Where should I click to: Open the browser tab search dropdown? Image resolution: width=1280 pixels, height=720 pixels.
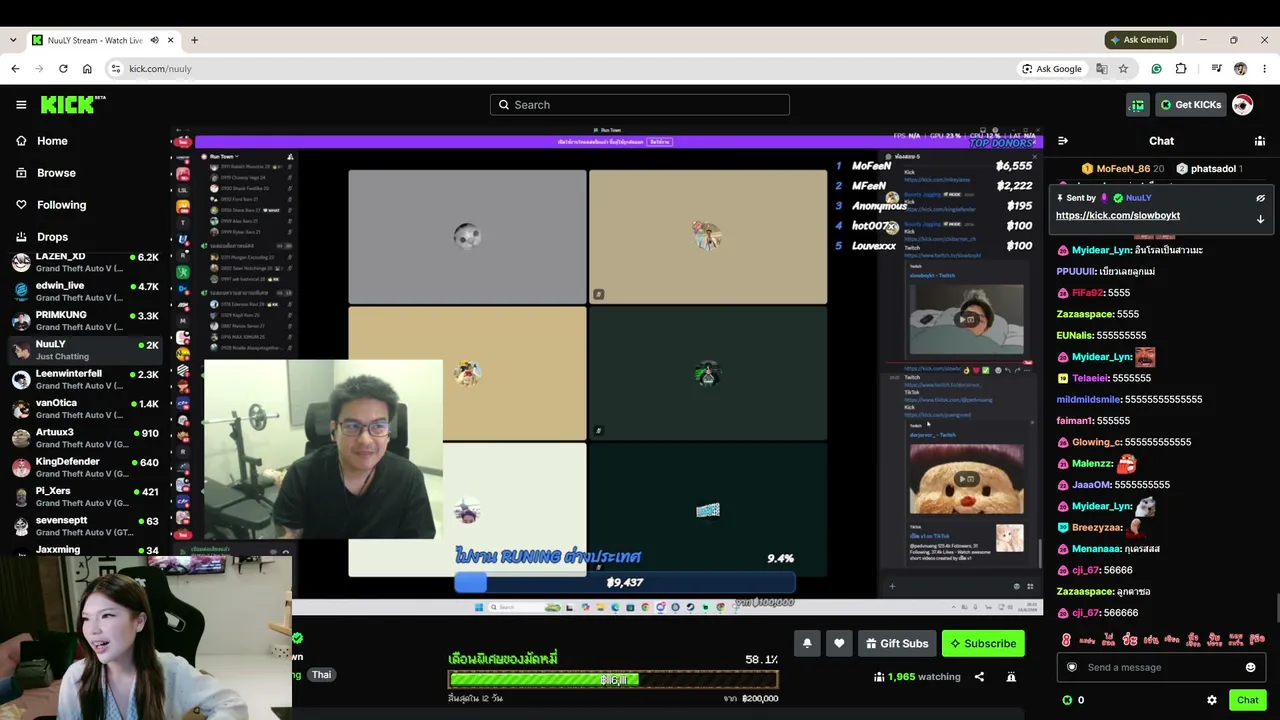tap(12, 40)
